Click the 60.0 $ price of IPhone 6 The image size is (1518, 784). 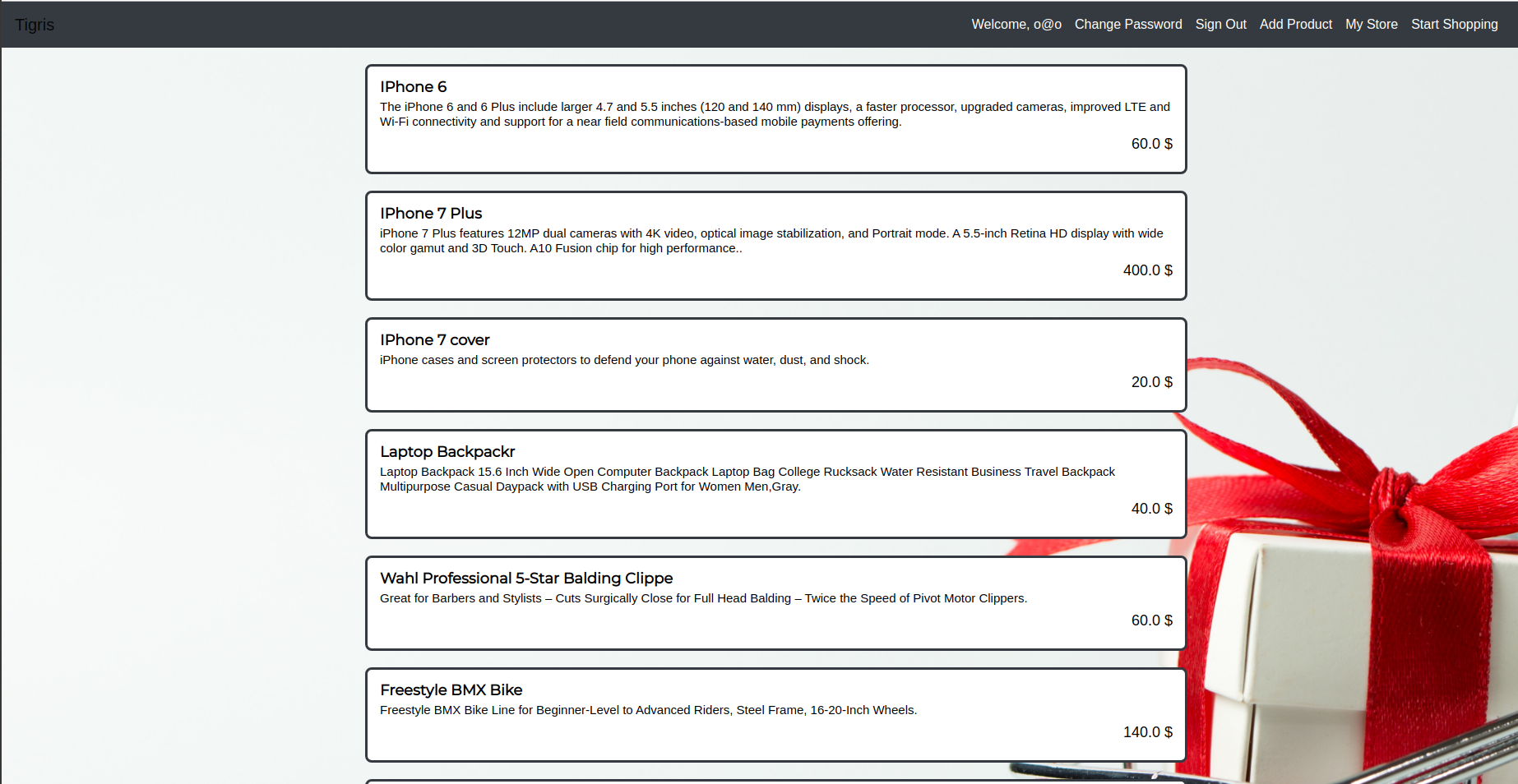1152,144
